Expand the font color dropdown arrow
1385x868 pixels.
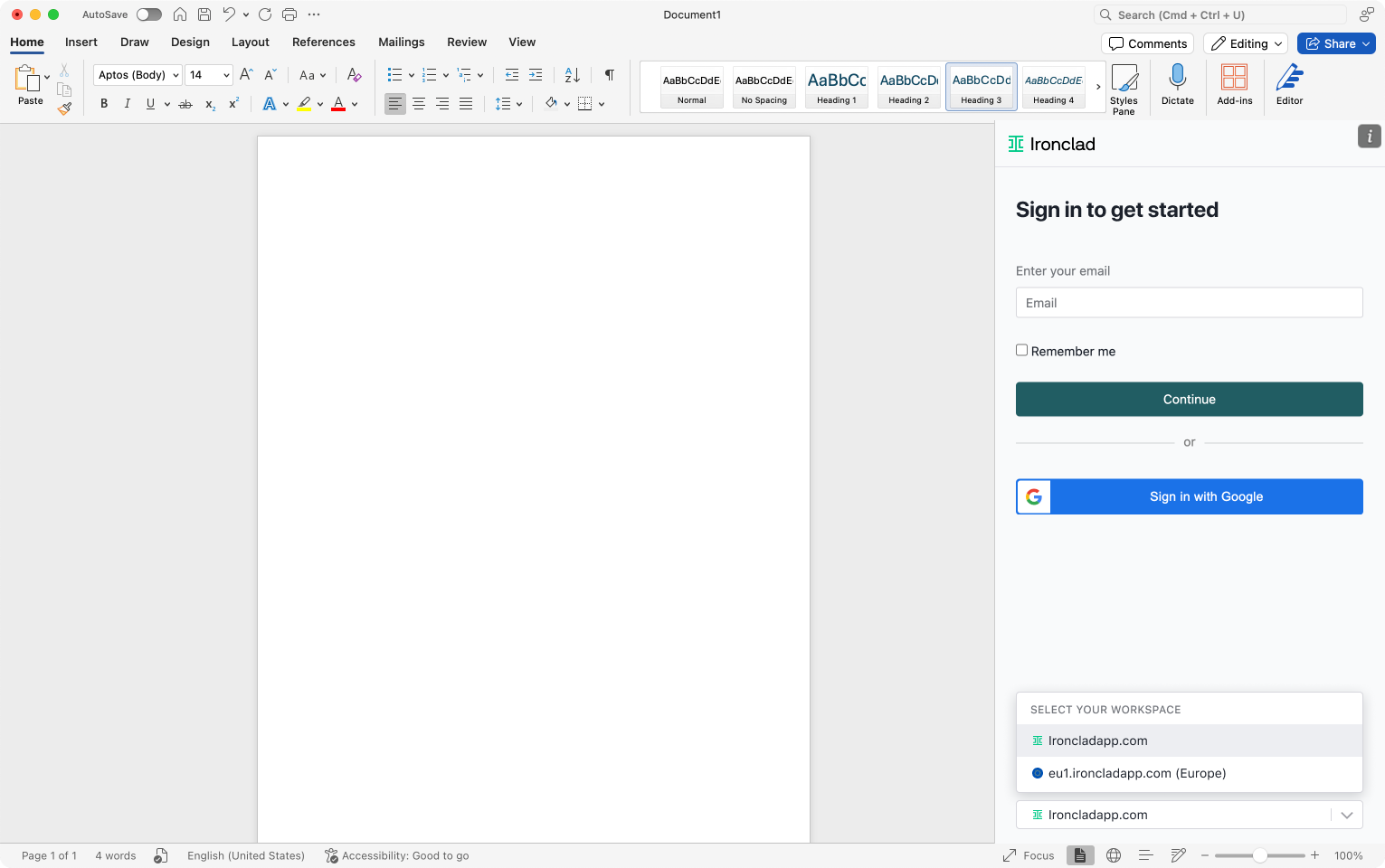355,105
